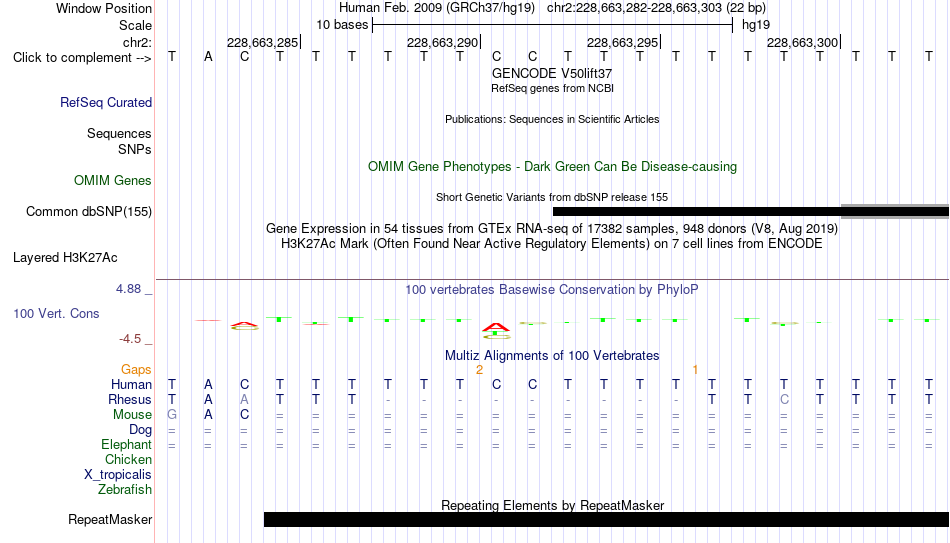
Task: Select the Layered H3K27Ac track label
Action: (x=65, y=258)
